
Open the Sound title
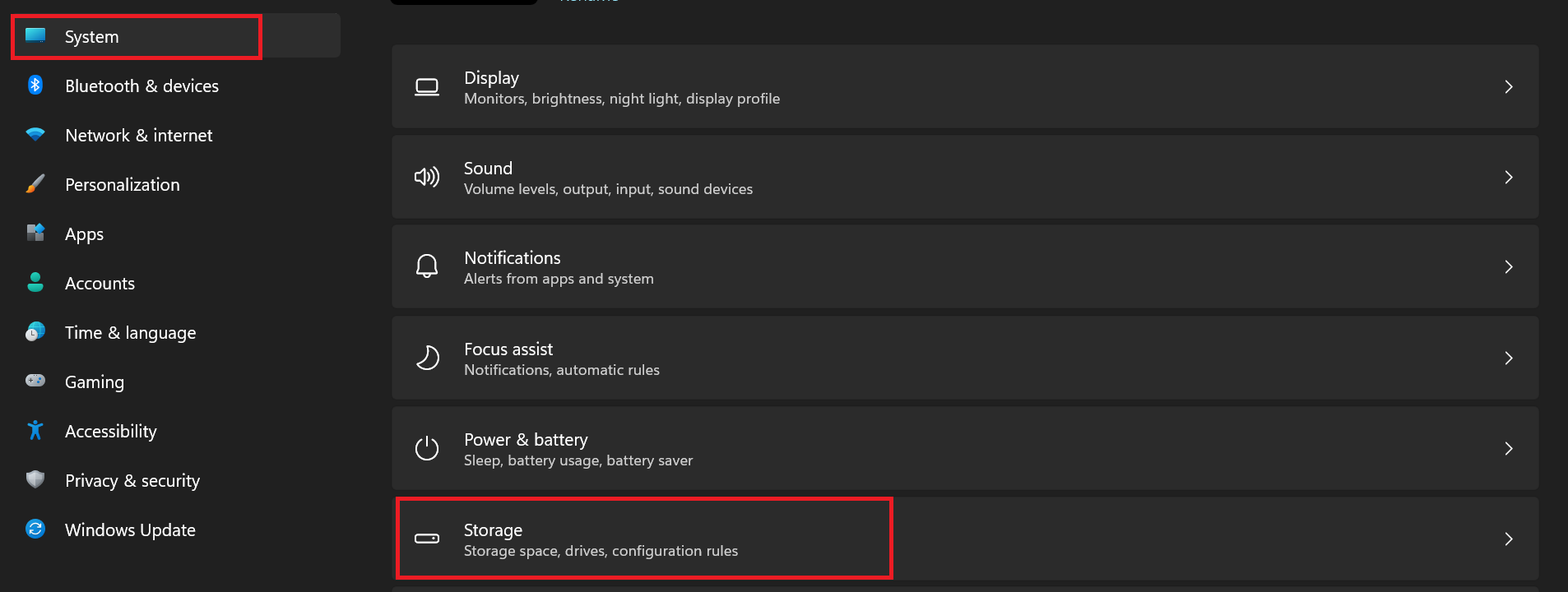pyautogui.click(x=488, y=168)
